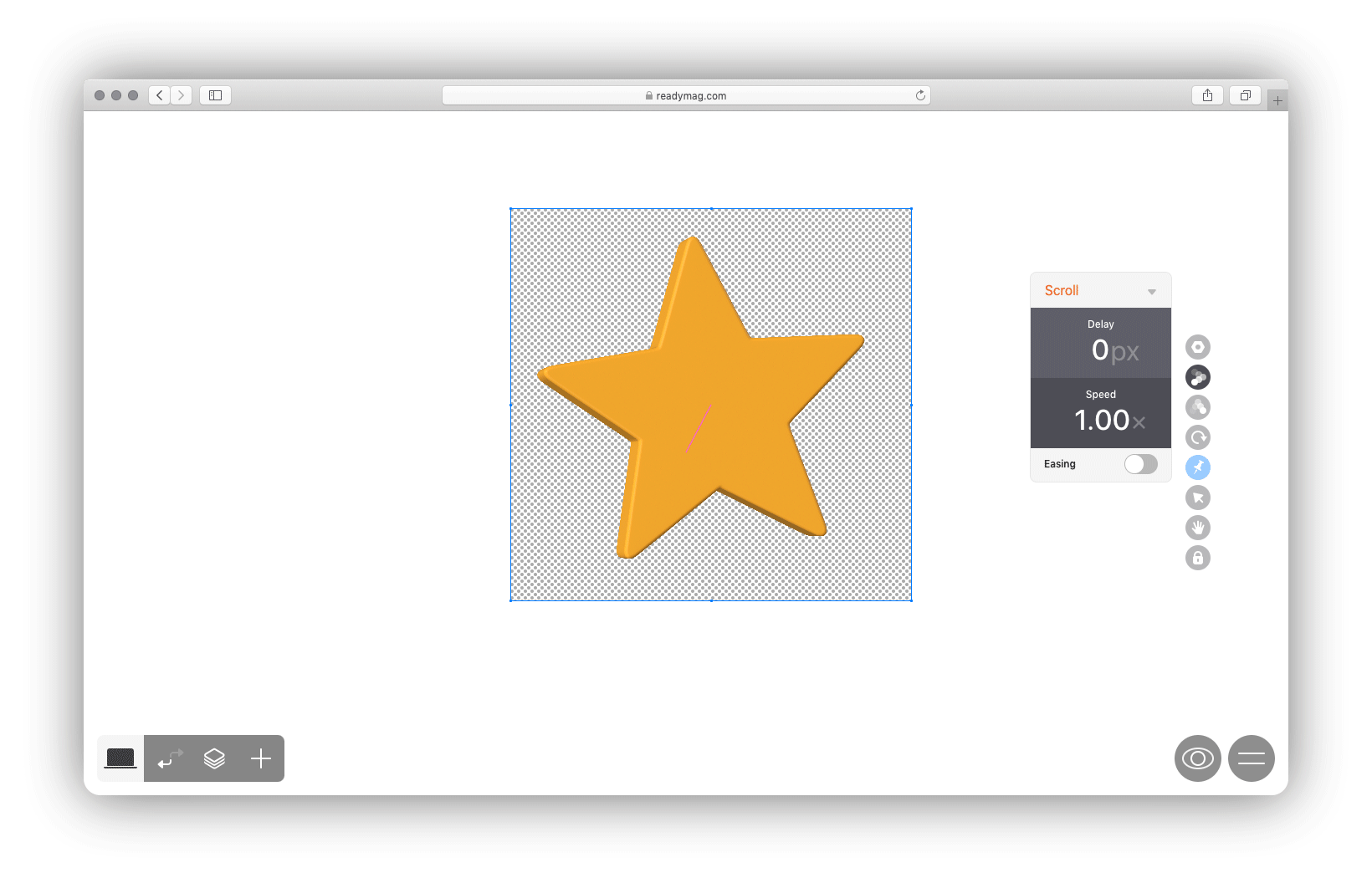The height and width of the screenshot is (878, 1372).
Task: Click the browser back arrow
Action: click(160, 95)
